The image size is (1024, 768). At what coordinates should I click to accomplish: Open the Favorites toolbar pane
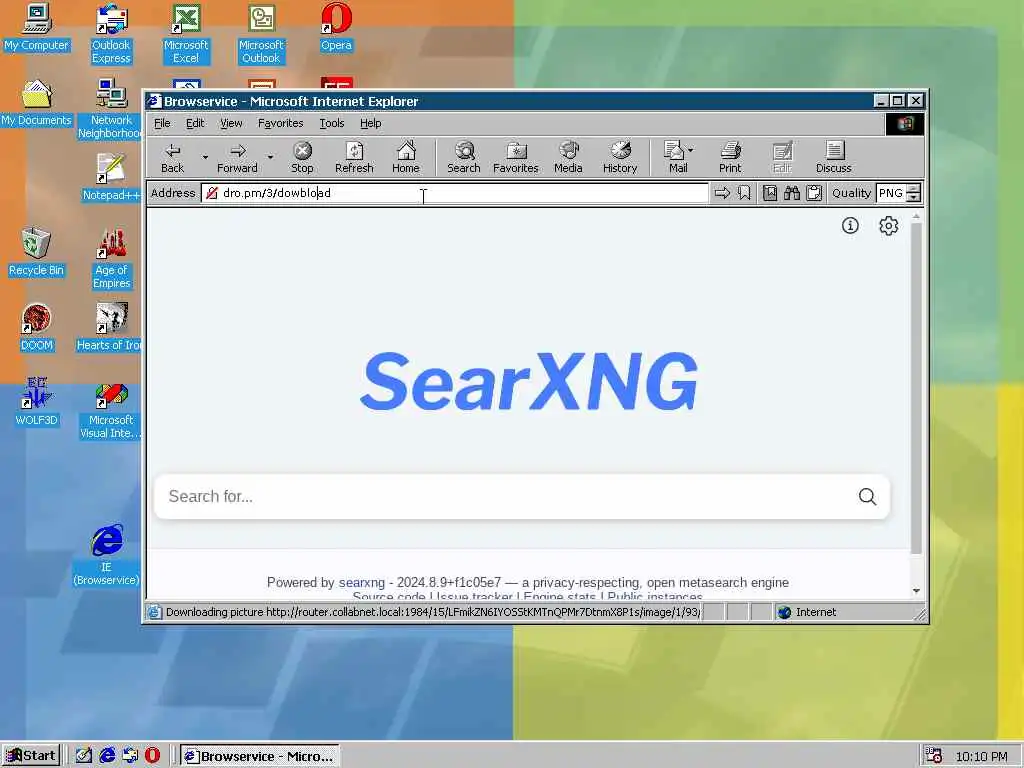point(515,157)
